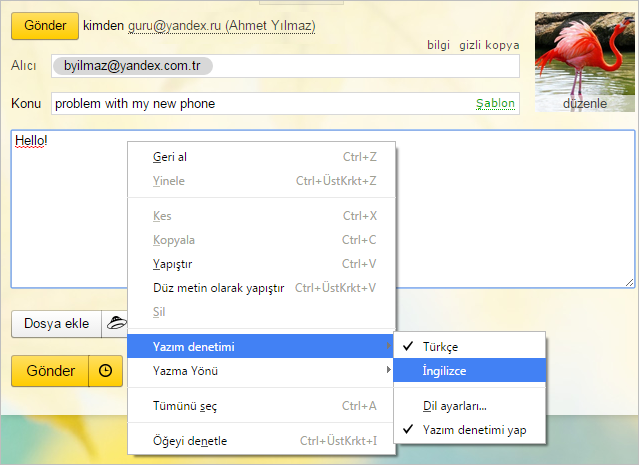639x465 pixels.
Task: Open the Şablon template link
Action: click(495, 104)
